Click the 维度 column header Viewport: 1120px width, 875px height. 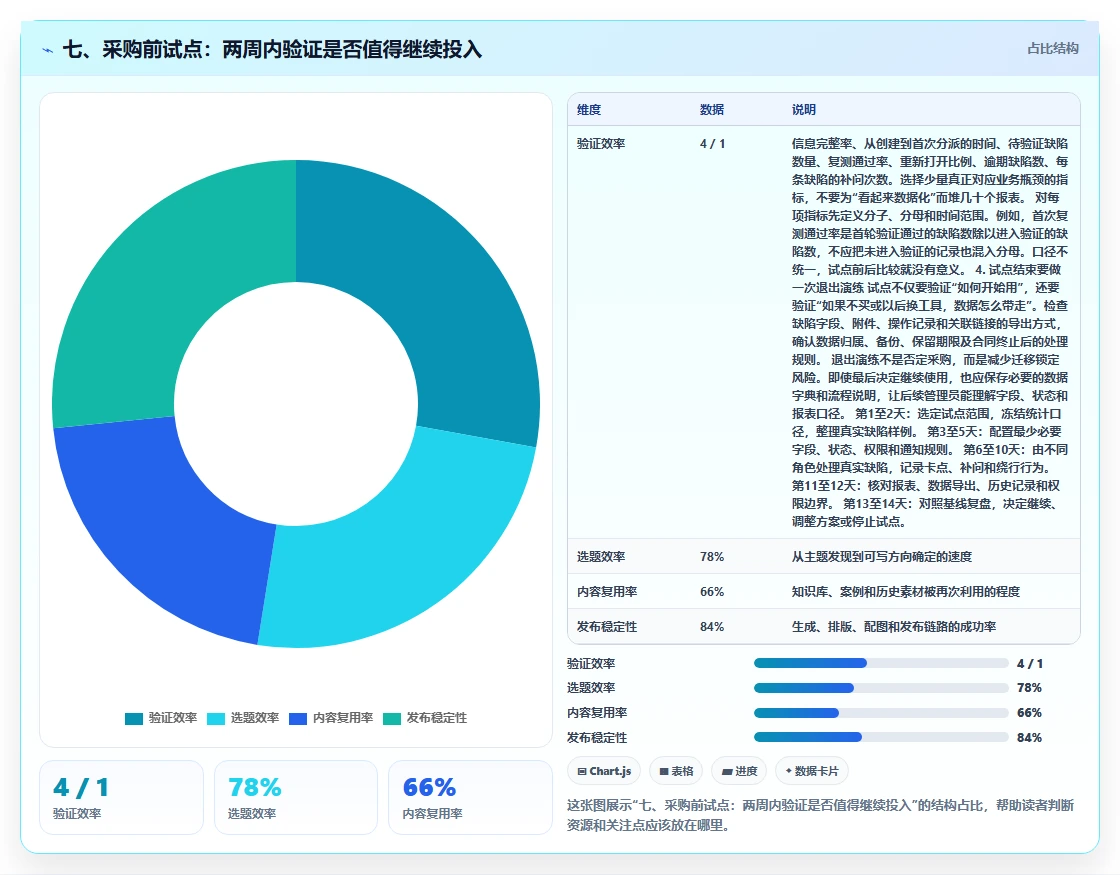(x=589, y=110)
